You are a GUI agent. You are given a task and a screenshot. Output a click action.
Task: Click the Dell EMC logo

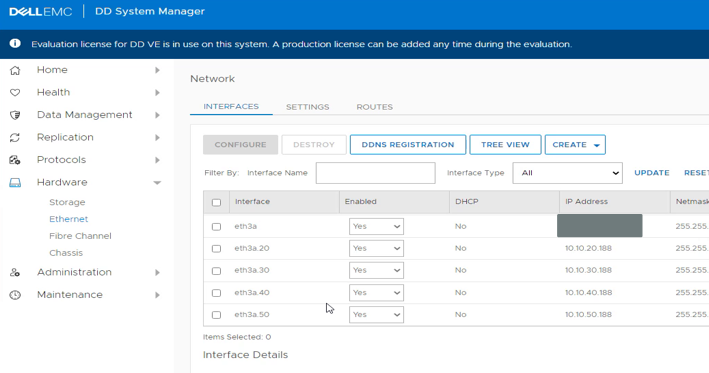41,12
